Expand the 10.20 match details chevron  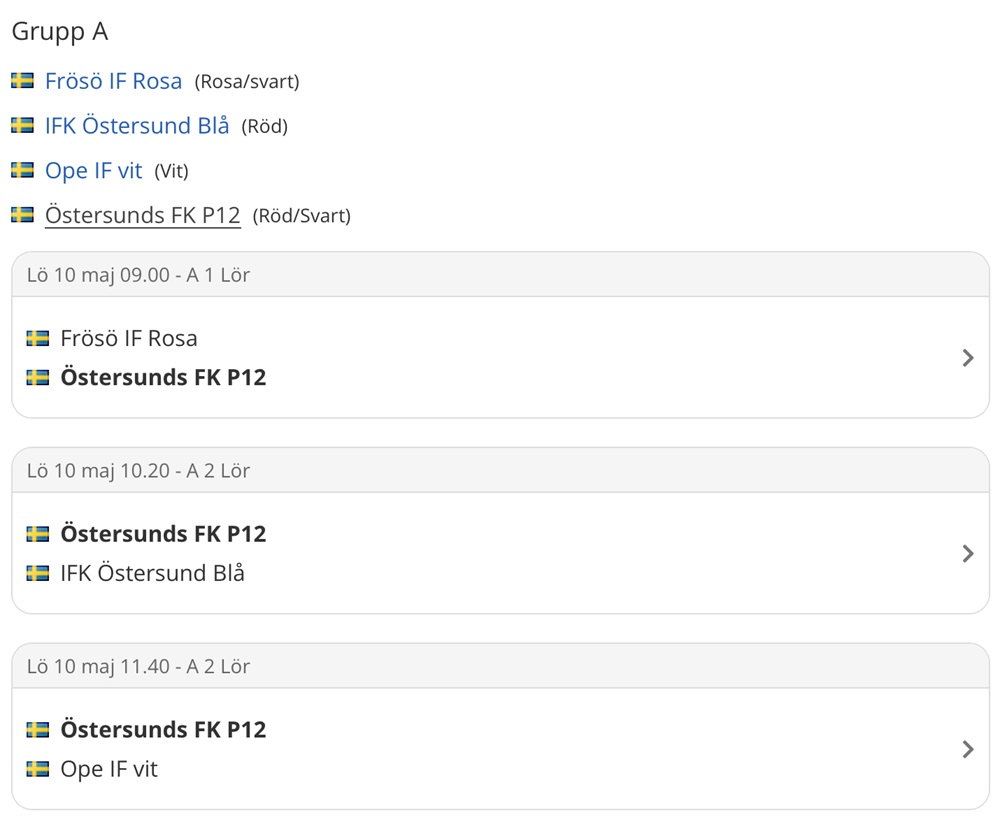[x=967, y=553]
